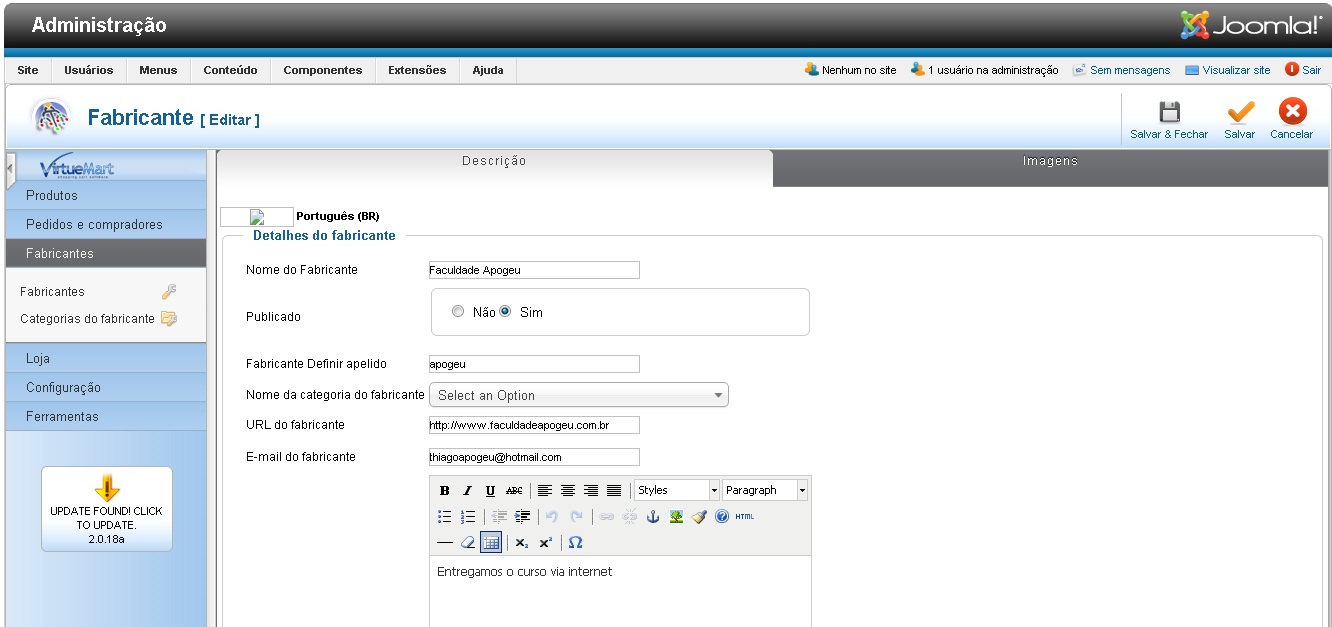Open the Paragraph format dropdown
This screenshot has height=627, width=1332.
pos(765,490)
